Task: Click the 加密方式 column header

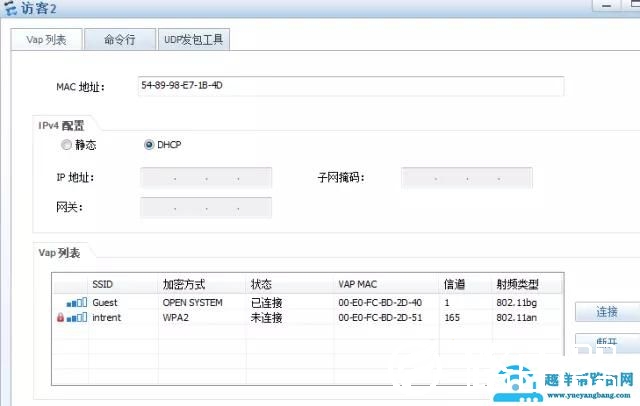Action: [202, 284]
